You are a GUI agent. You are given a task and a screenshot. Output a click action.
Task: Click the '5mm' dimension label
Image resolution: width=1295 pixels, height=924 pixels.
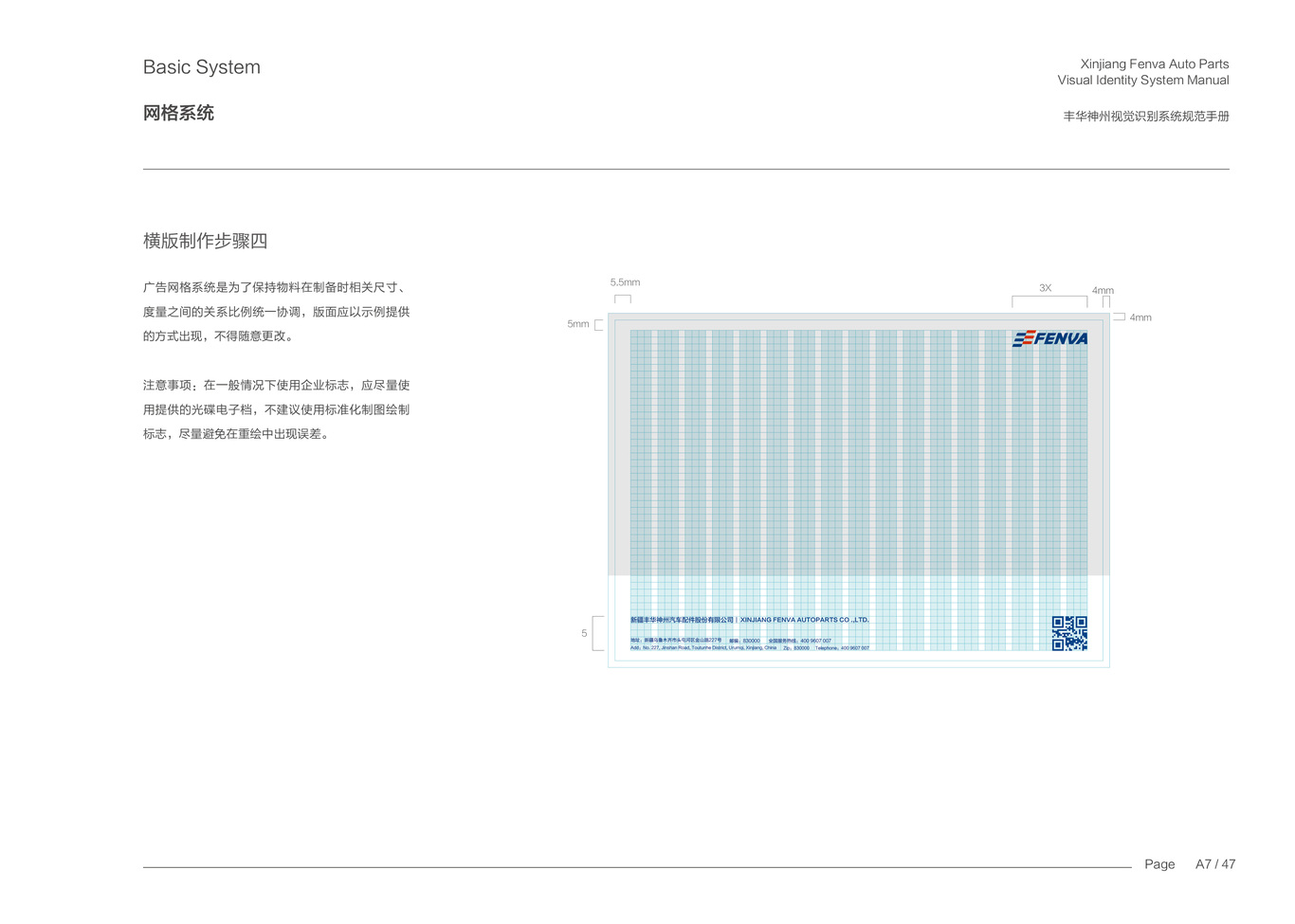click(578, 324)
